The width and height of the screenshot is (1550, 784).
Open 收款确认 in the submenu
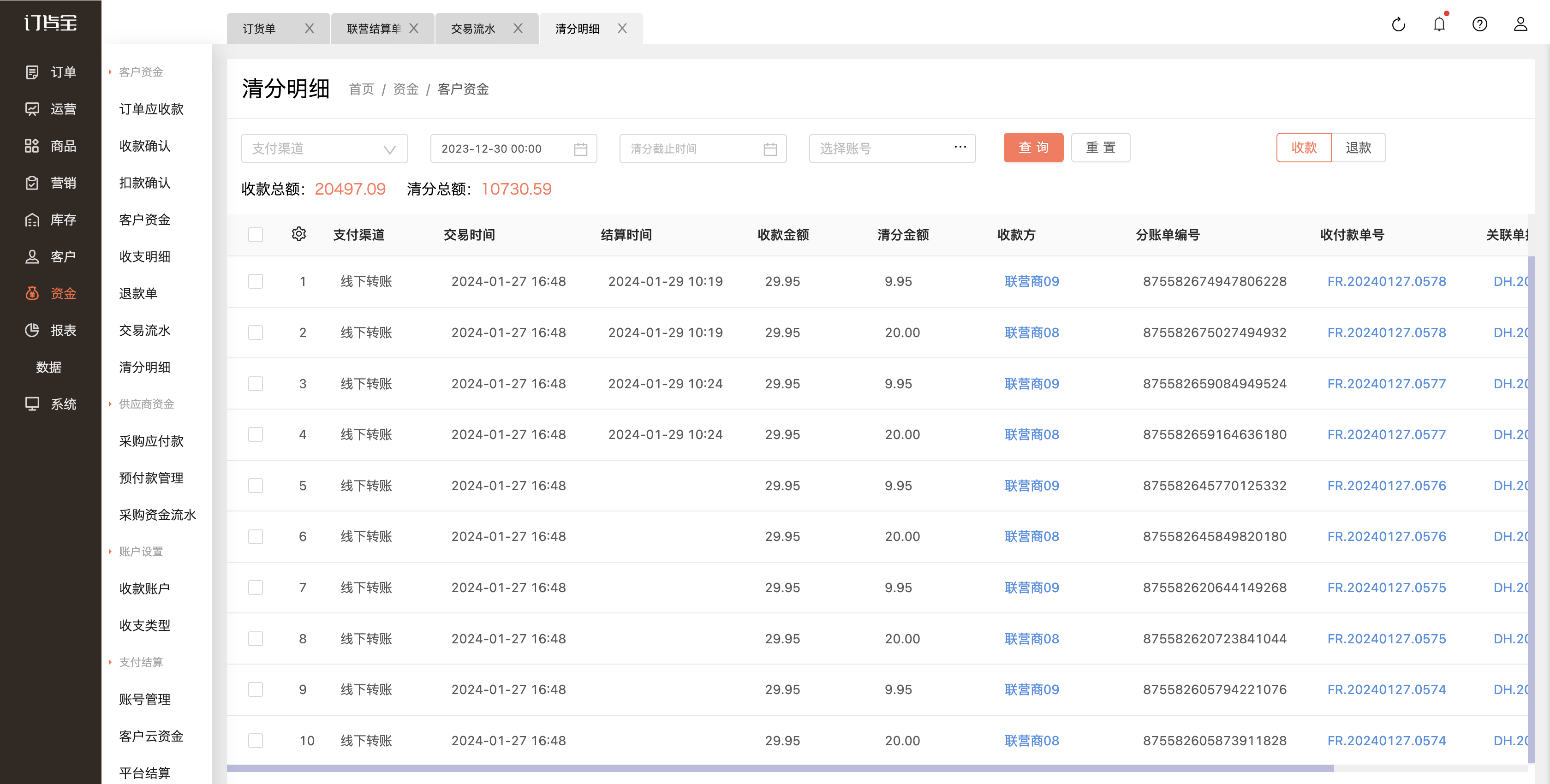144,146
